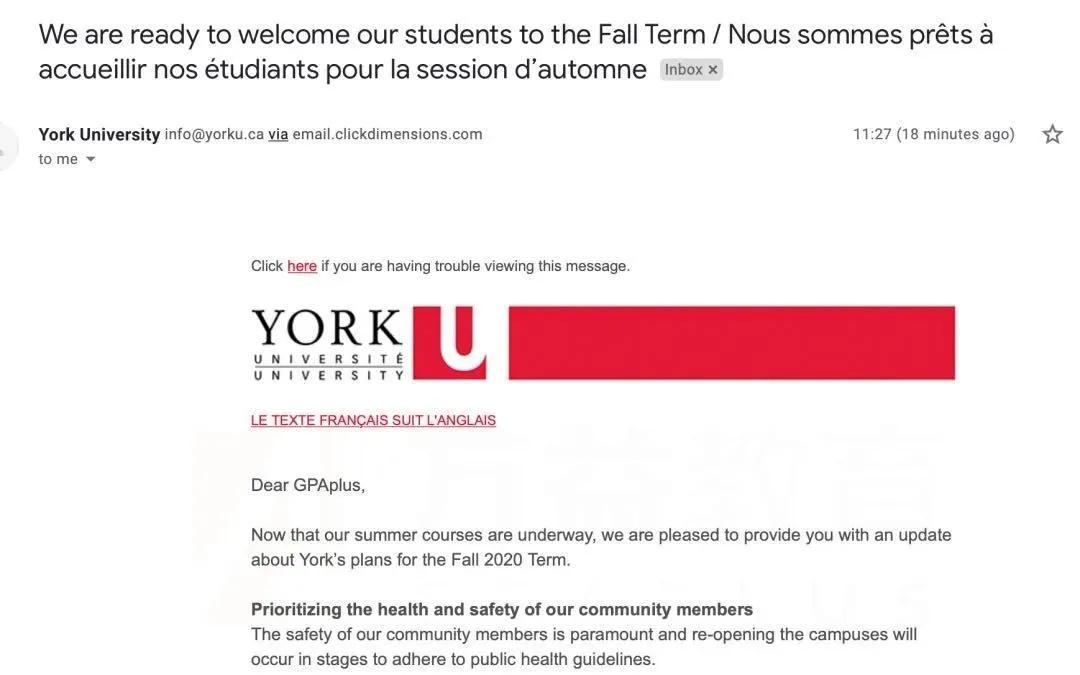Click the sender name York University
The image size is (1080, 675).
click(x=99, y=134)
